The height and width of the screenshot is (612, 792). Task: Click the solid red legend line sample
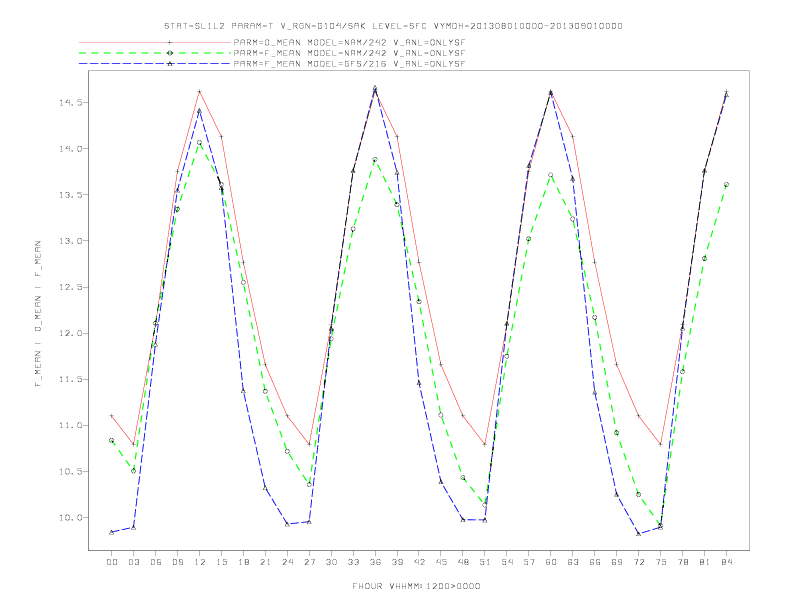[155, 43]
